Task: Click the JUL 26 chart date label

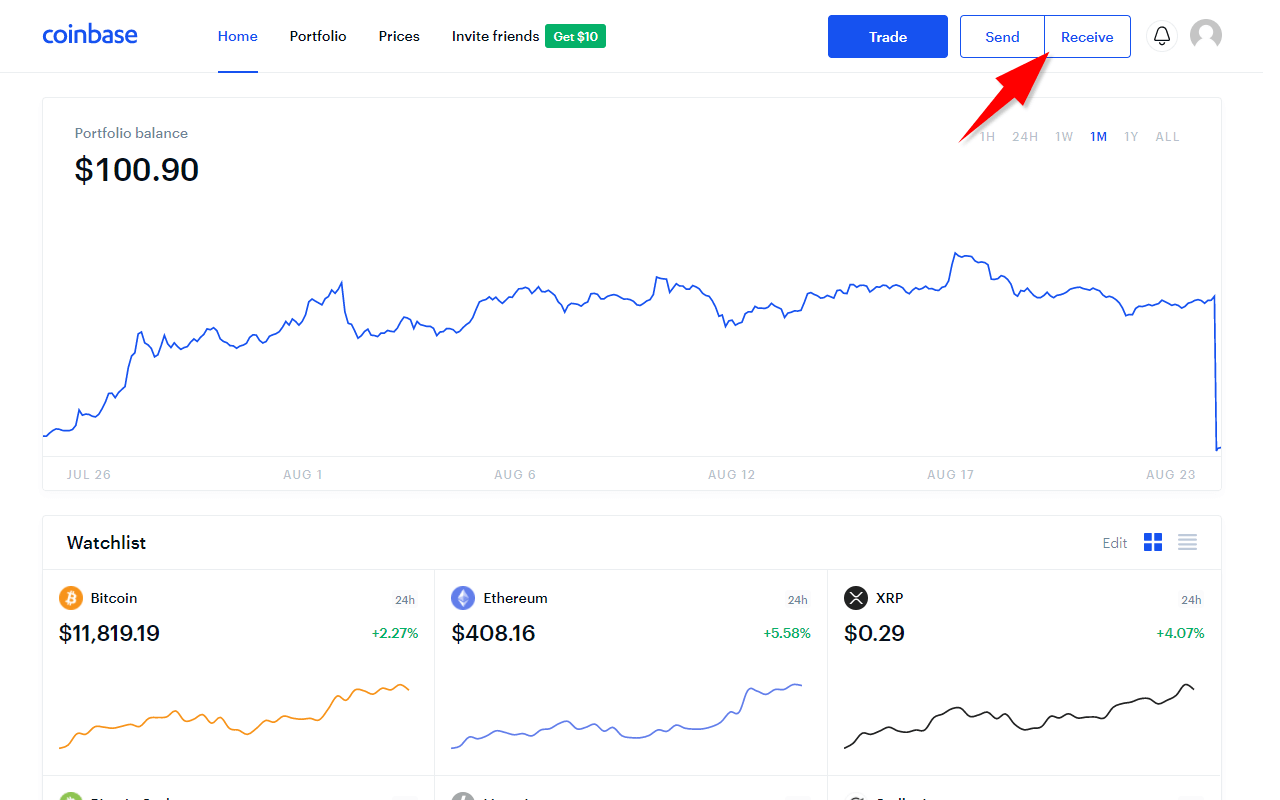Action: tap(89, 474)
